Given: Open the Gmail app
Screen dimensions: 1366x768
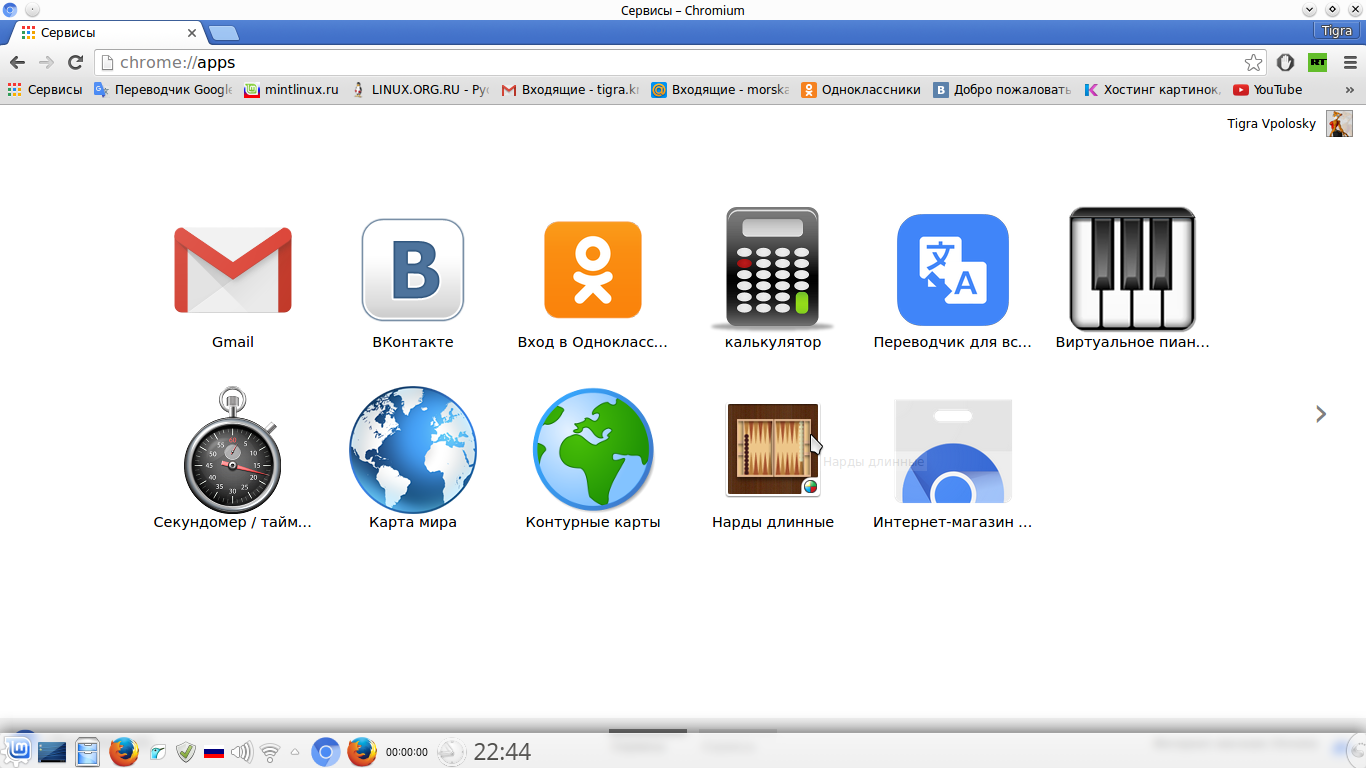Looking at the screenshot, I should point(233,270).
